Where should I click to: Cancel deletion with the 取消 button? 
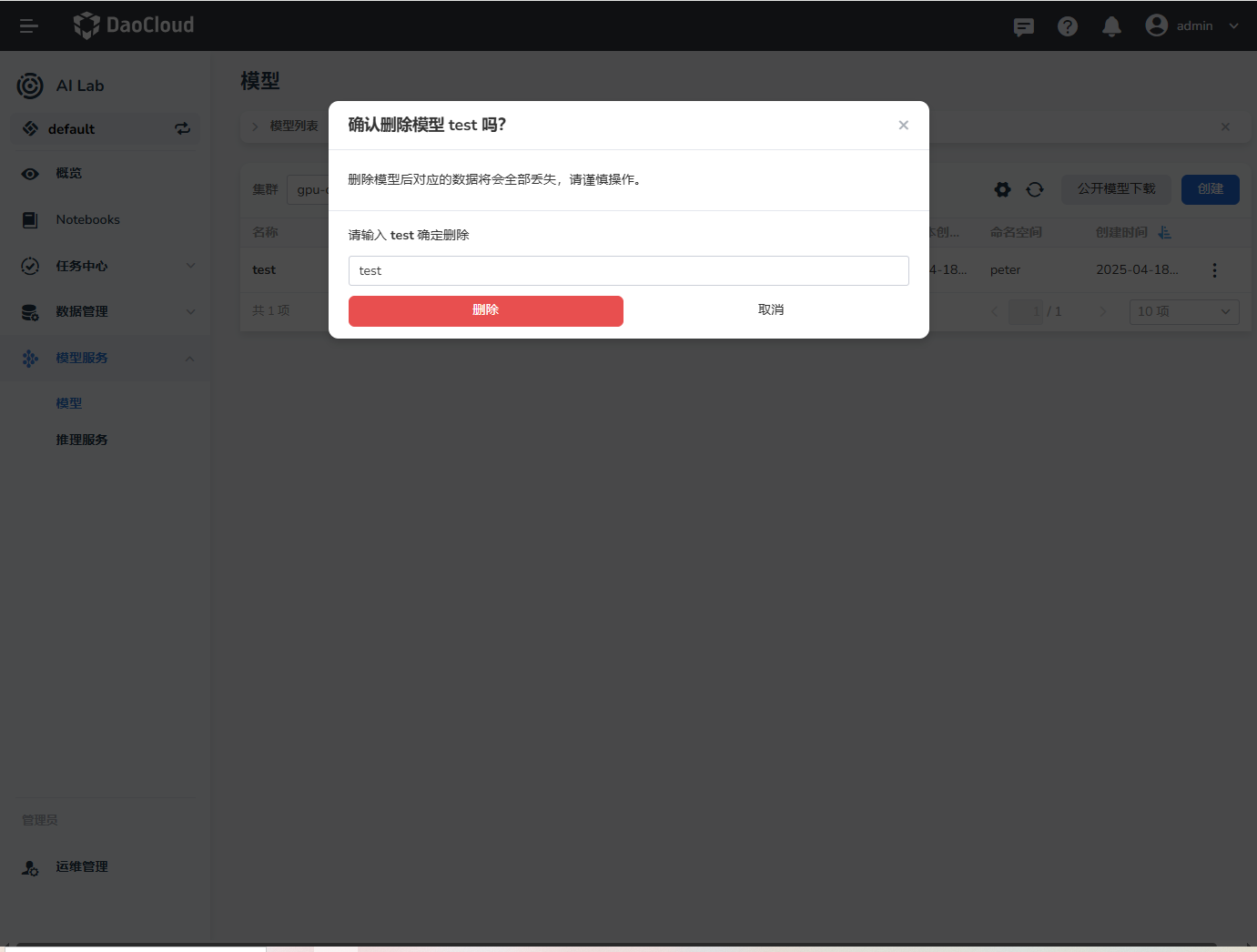pos(770,309)
